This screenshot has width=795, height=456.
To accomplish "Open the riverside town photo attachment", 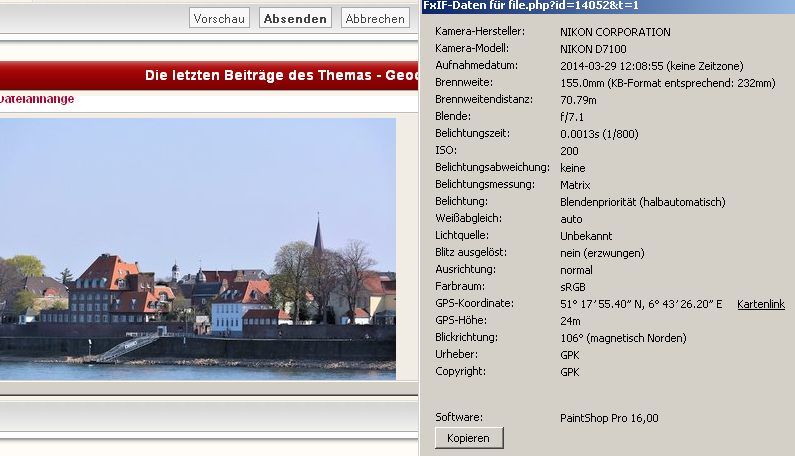I will (x=198, y=248).
